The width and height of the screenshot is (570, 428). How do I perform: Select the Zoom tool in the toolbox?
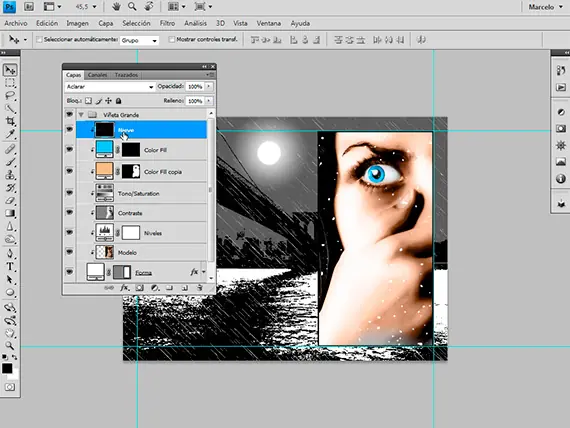(10, 345)
